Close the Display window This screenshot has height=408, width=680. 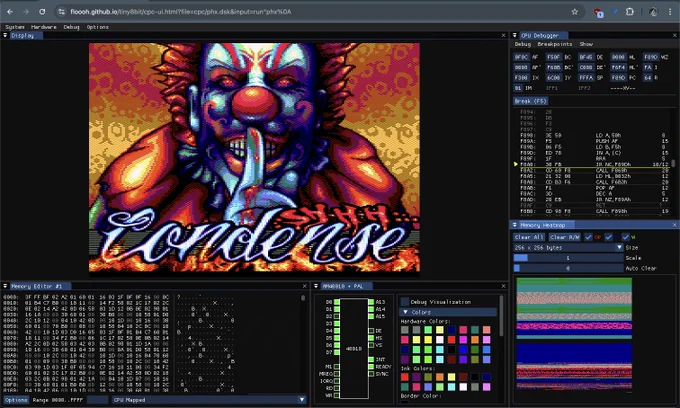pos(503,35)
